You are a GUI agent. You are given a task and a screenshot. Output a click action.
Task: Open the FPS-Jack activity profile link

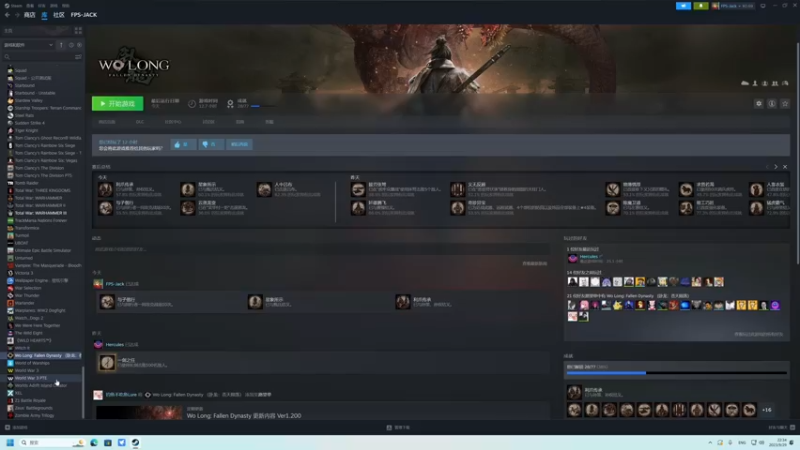(x=115, y=284)
